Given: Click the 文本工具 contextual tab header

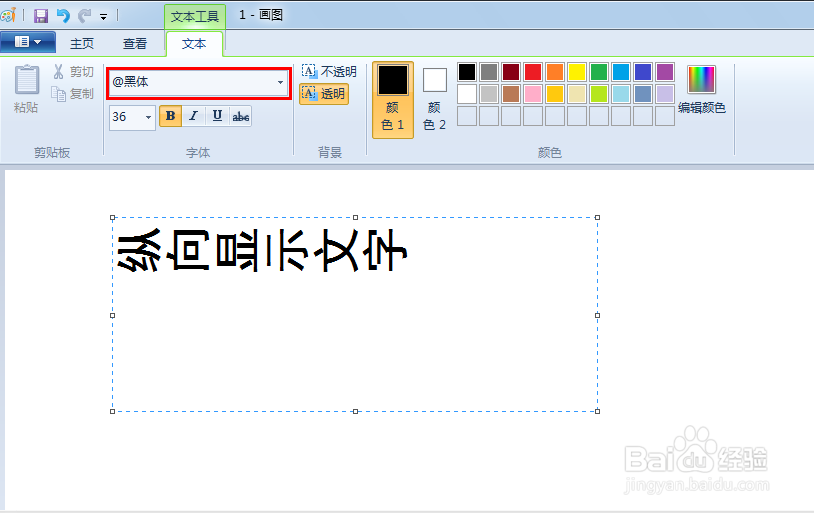Looking at the screenshot, I should [195, 17].
